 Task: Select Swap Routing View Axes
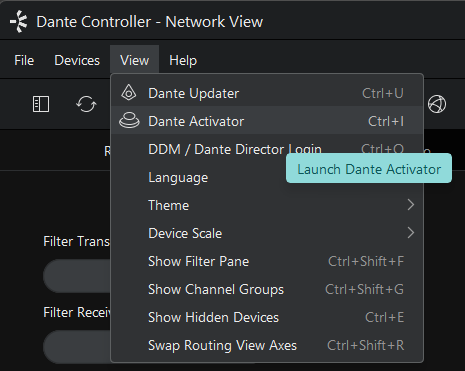click(x=267, y=345)
